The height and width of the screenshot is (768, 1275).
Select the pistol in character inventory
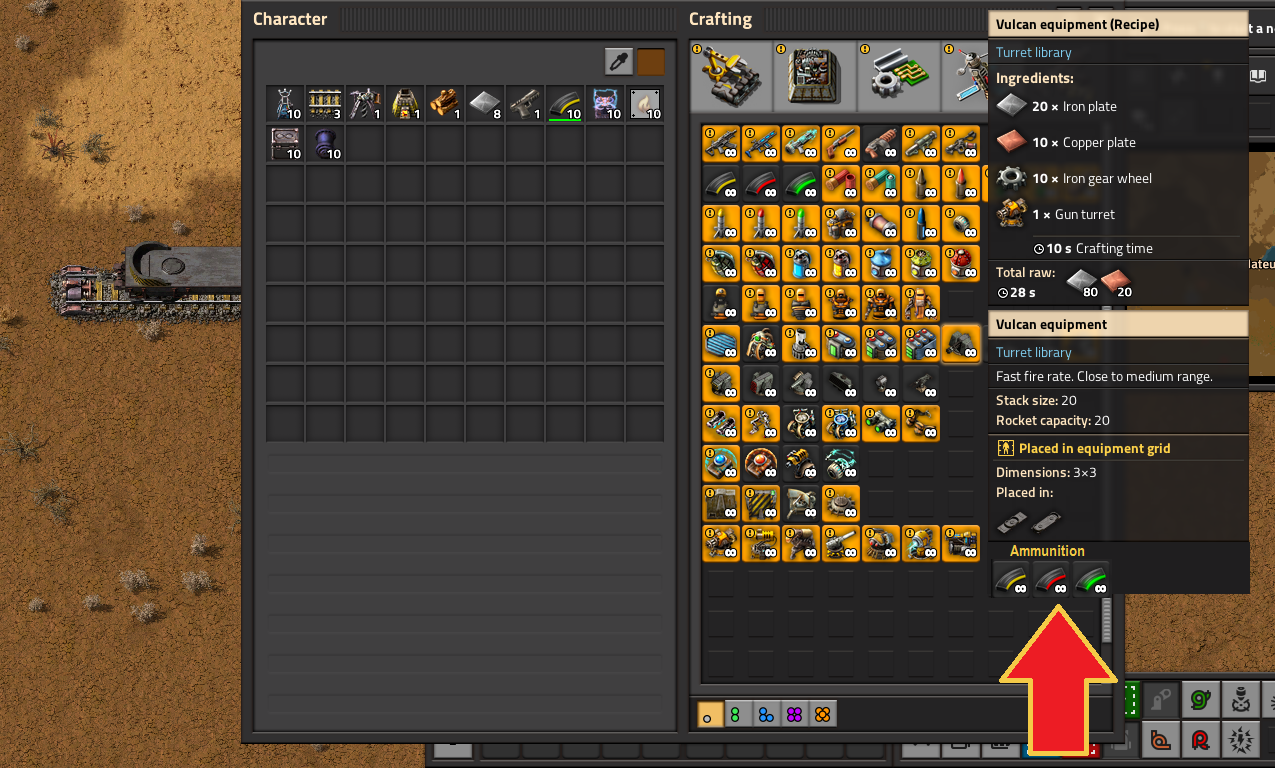524,104
